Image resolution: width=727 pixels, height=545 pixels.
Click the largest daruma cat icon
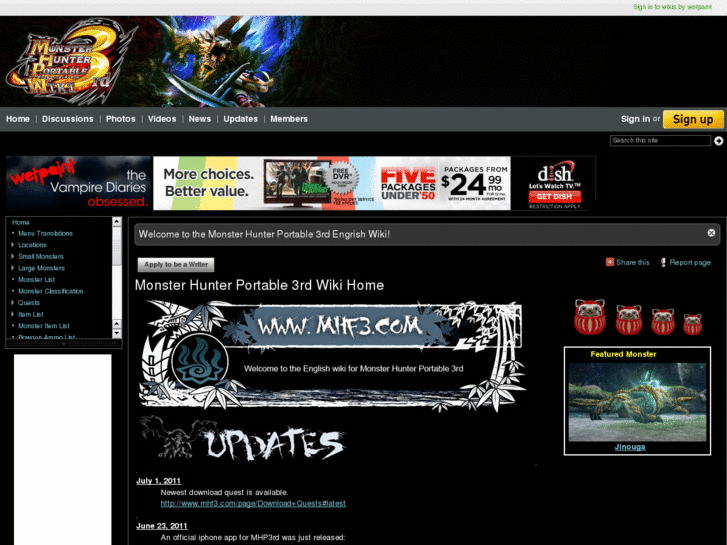(x=590, y=317)
